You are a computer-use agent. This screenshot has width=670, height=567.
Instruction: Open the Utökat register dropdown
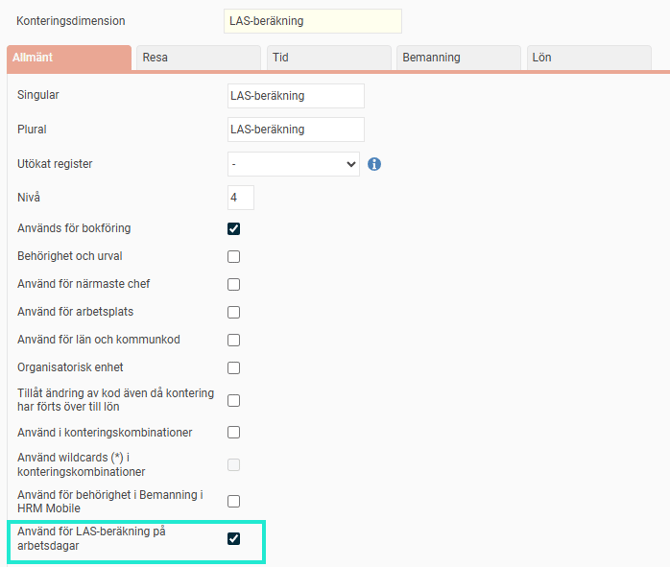(x=294, y=164)
